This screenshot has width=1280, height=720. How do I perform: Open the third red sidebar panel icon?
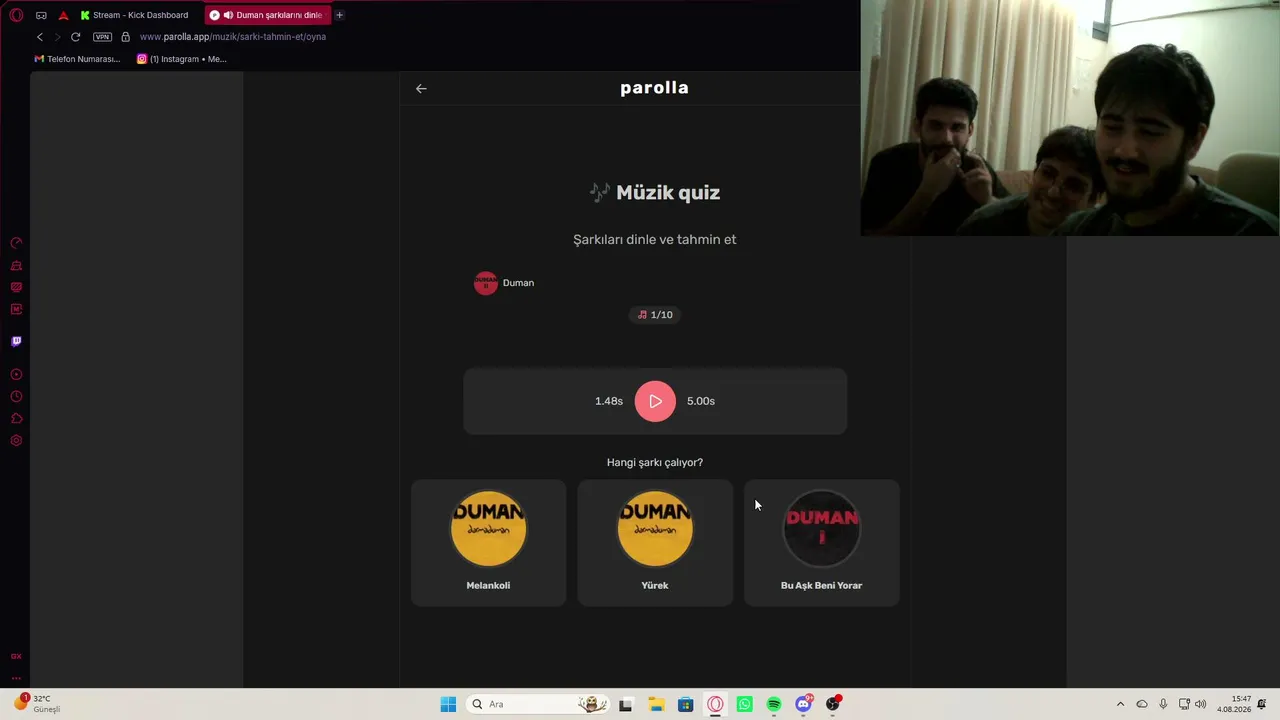coord(16,287)
